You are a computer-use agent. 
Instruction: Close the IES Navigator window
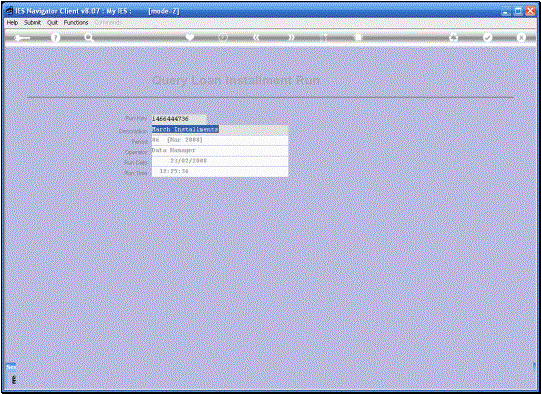point(530,11)
